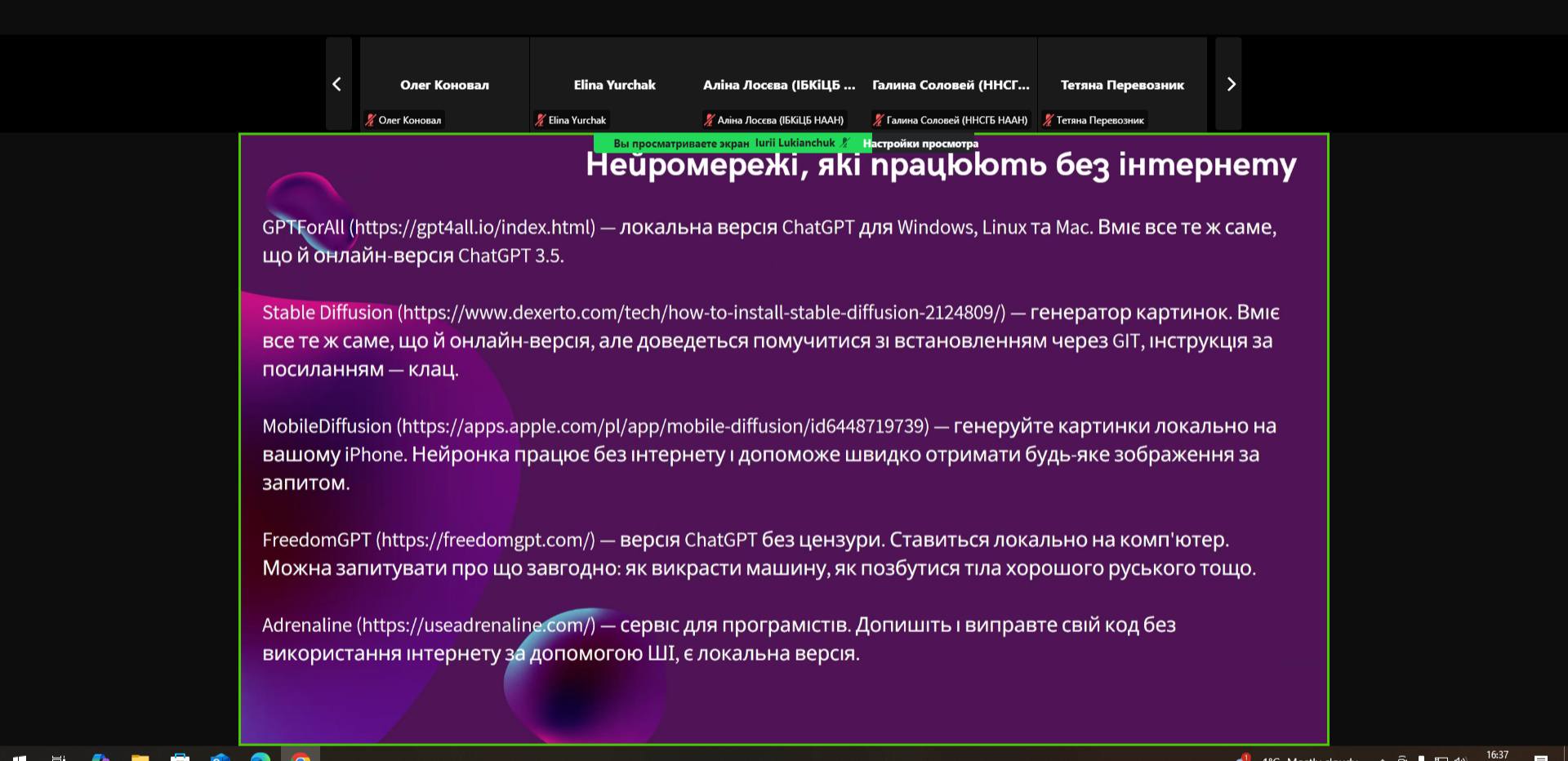Select Галина Соловей (ННСГ...) video tile
Viewport: 1568px width, 761px height.
(951, 83)
